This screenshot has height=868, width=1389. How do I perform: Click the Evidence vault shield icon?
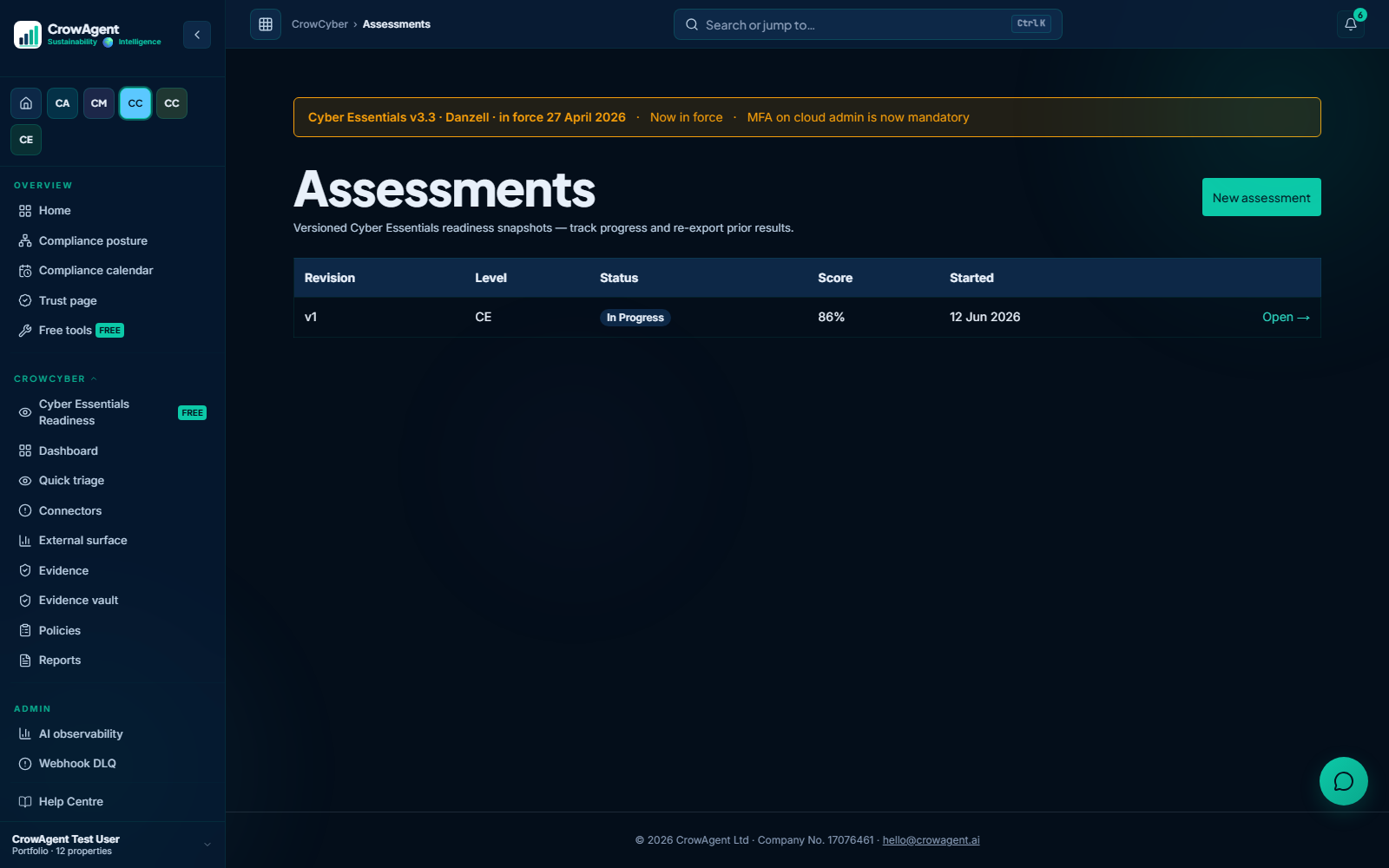pos(25,601)
